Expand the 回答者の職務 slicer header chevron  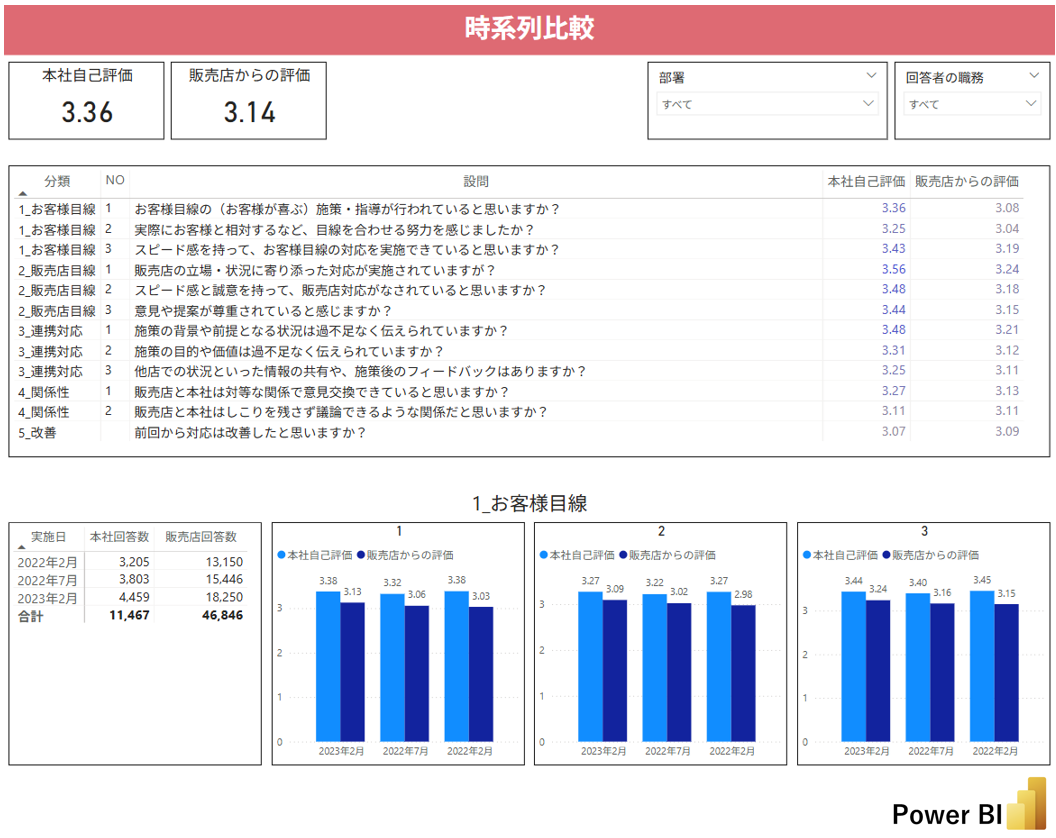click(x=1033, y=76)
